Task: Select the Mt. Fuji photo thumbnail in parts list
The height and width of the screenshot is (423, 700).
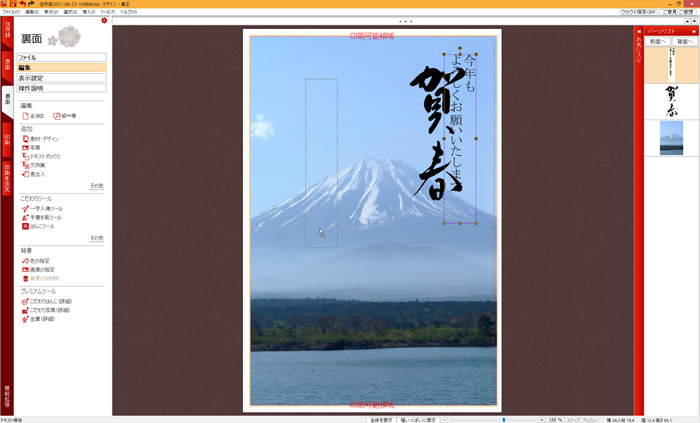Action: 671,138
